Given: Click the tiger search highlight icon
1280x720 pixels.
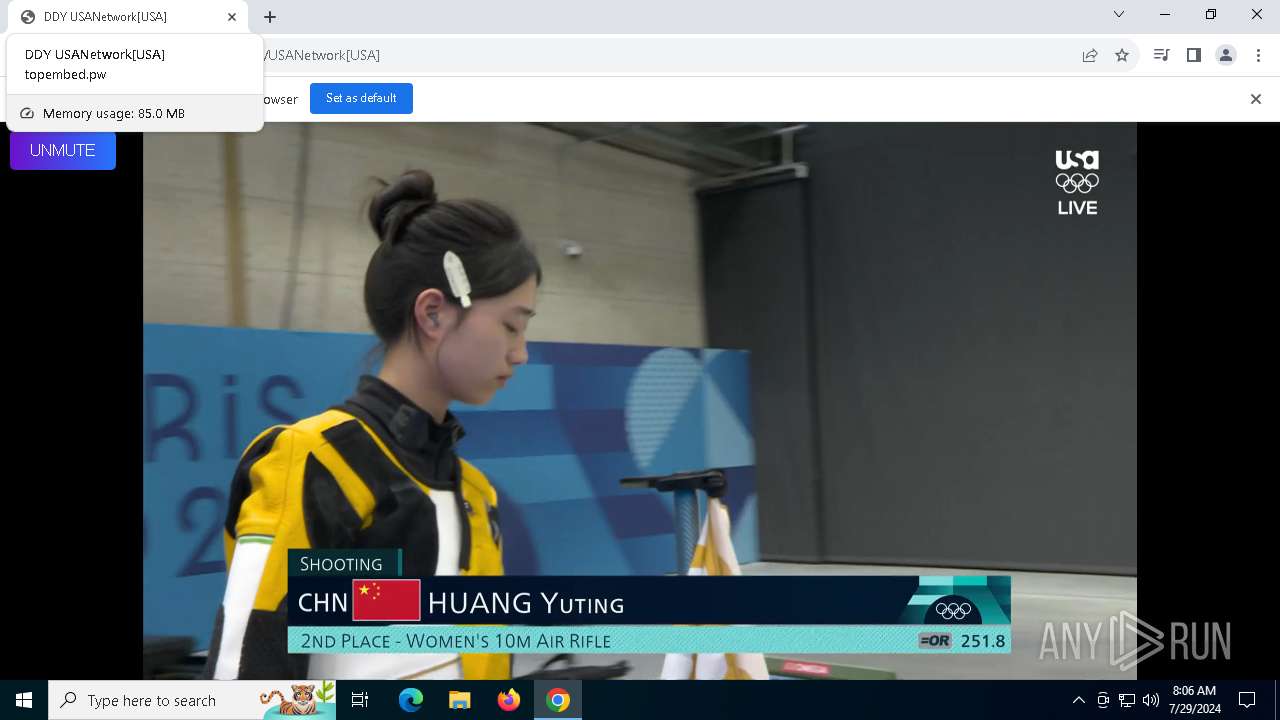Looking at the screenshot, I should [297, 699].
